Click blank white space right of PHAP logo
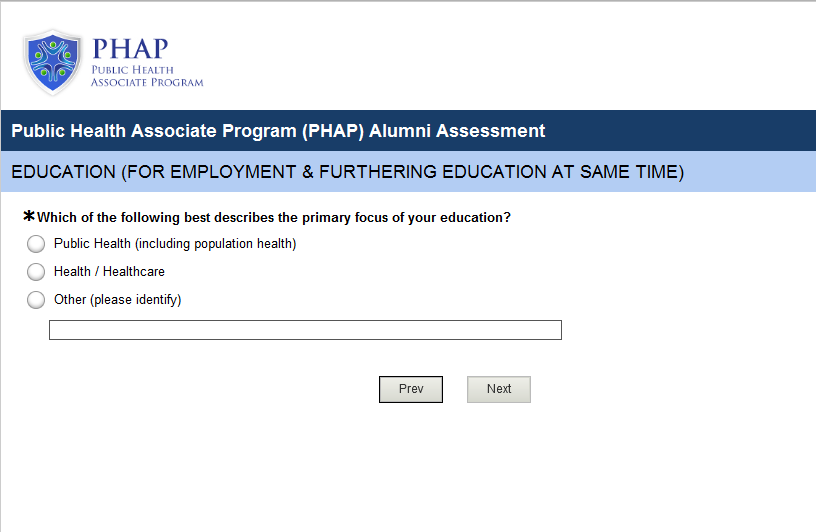This screenshot has height=532, width=816. (x=500, y=60)
